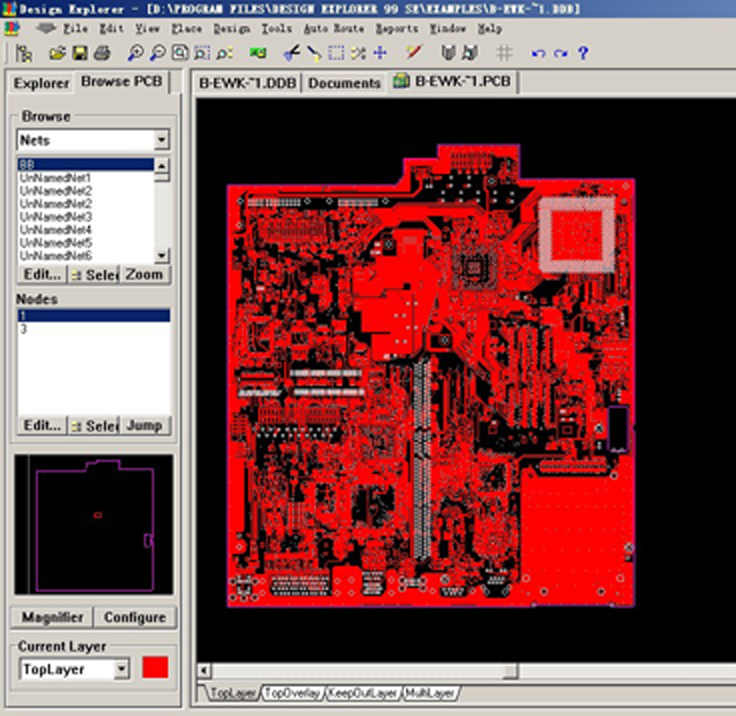The image size is (736, 716).
Task: Select the TopLayer tab at bottom
Action: click(233, 693)
